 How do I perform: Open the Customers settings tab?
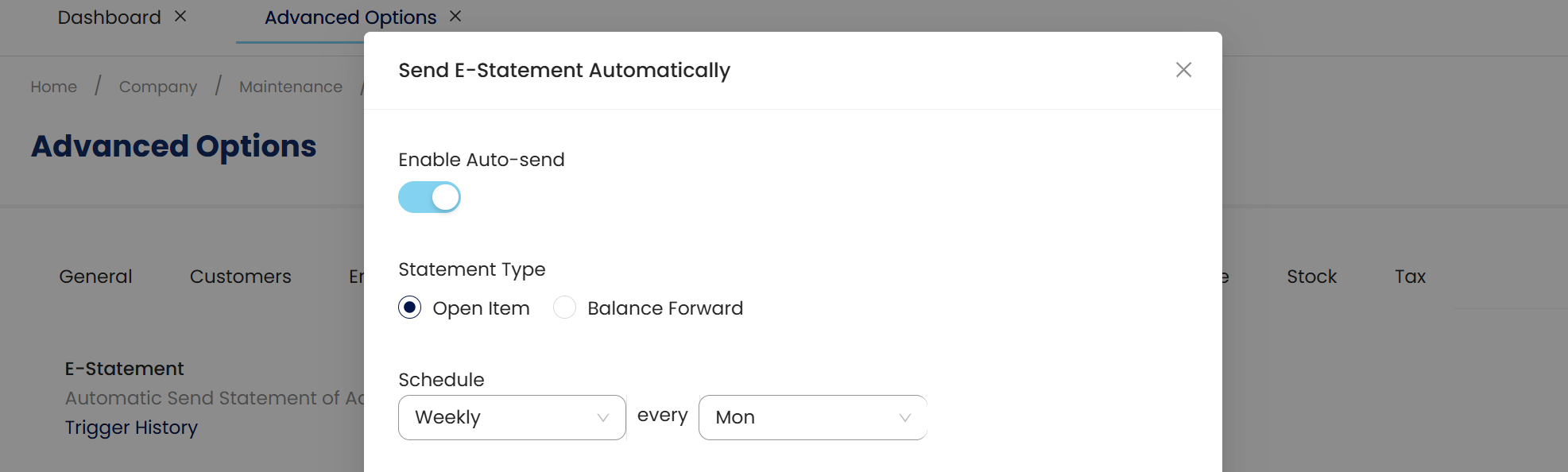point(240,277)
